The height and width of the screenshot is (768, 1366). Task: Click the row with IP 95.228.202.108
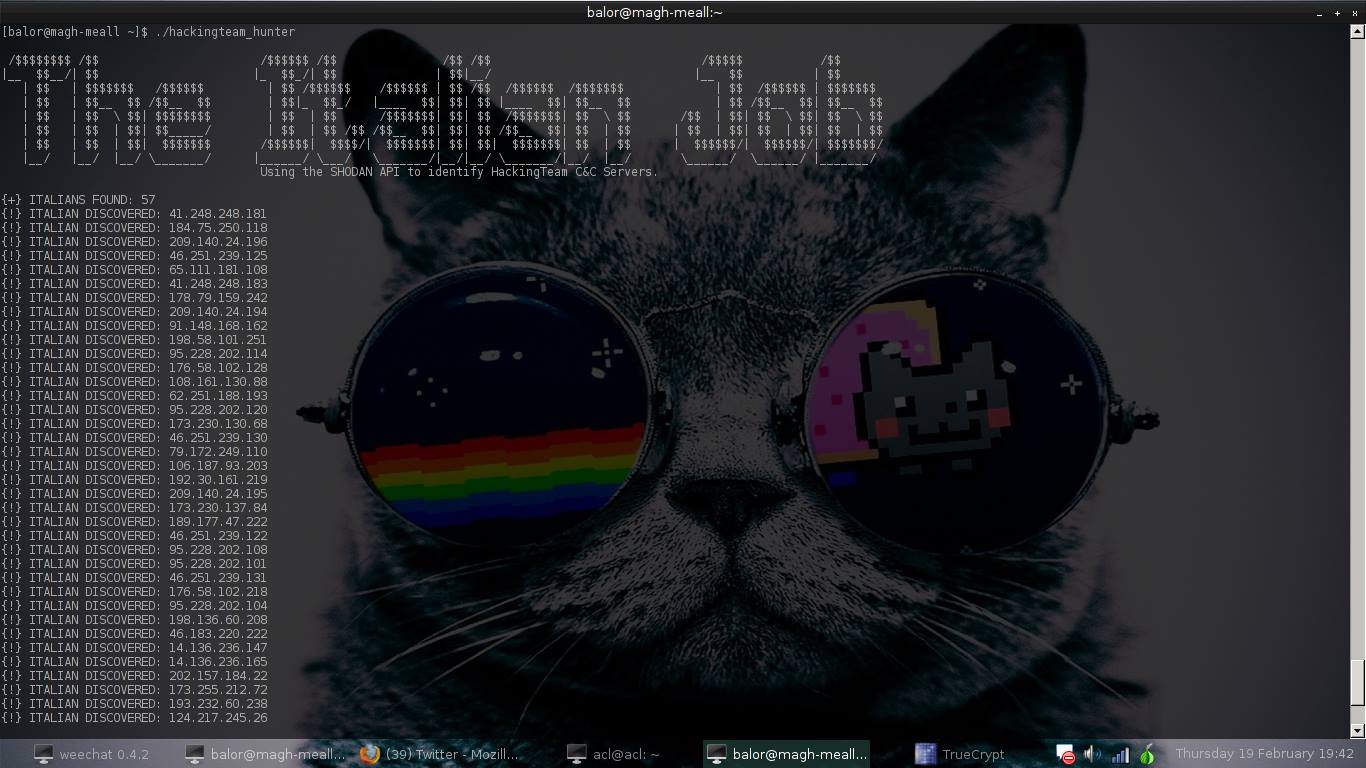pyautogui.click(x=134, y=550)
